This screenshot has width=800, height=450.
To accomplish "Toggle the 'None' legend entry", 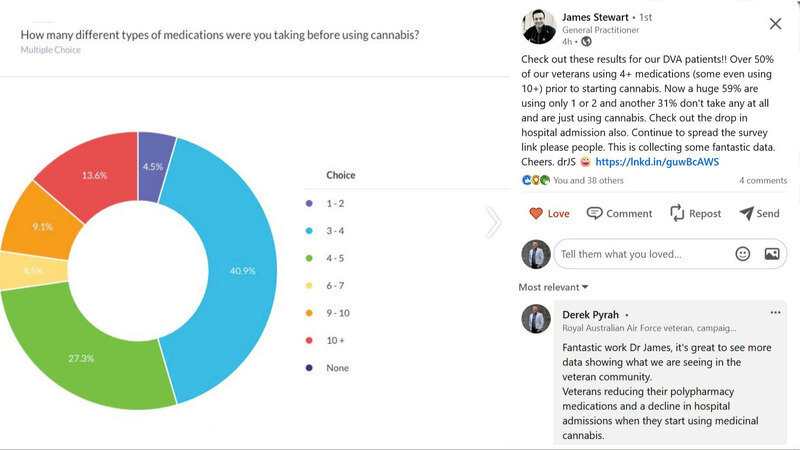I will pyautogui.click(x=337, y=368).
